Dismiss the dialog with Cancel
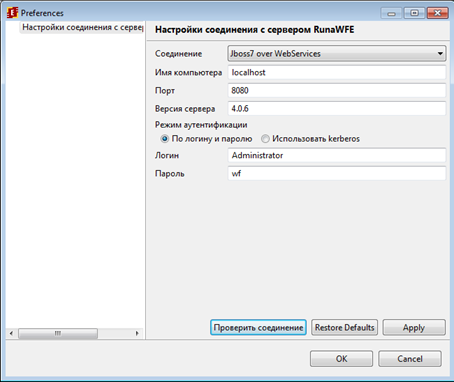Screen dimensions: 454x382 pyautogui.click(x=410, y=359)
